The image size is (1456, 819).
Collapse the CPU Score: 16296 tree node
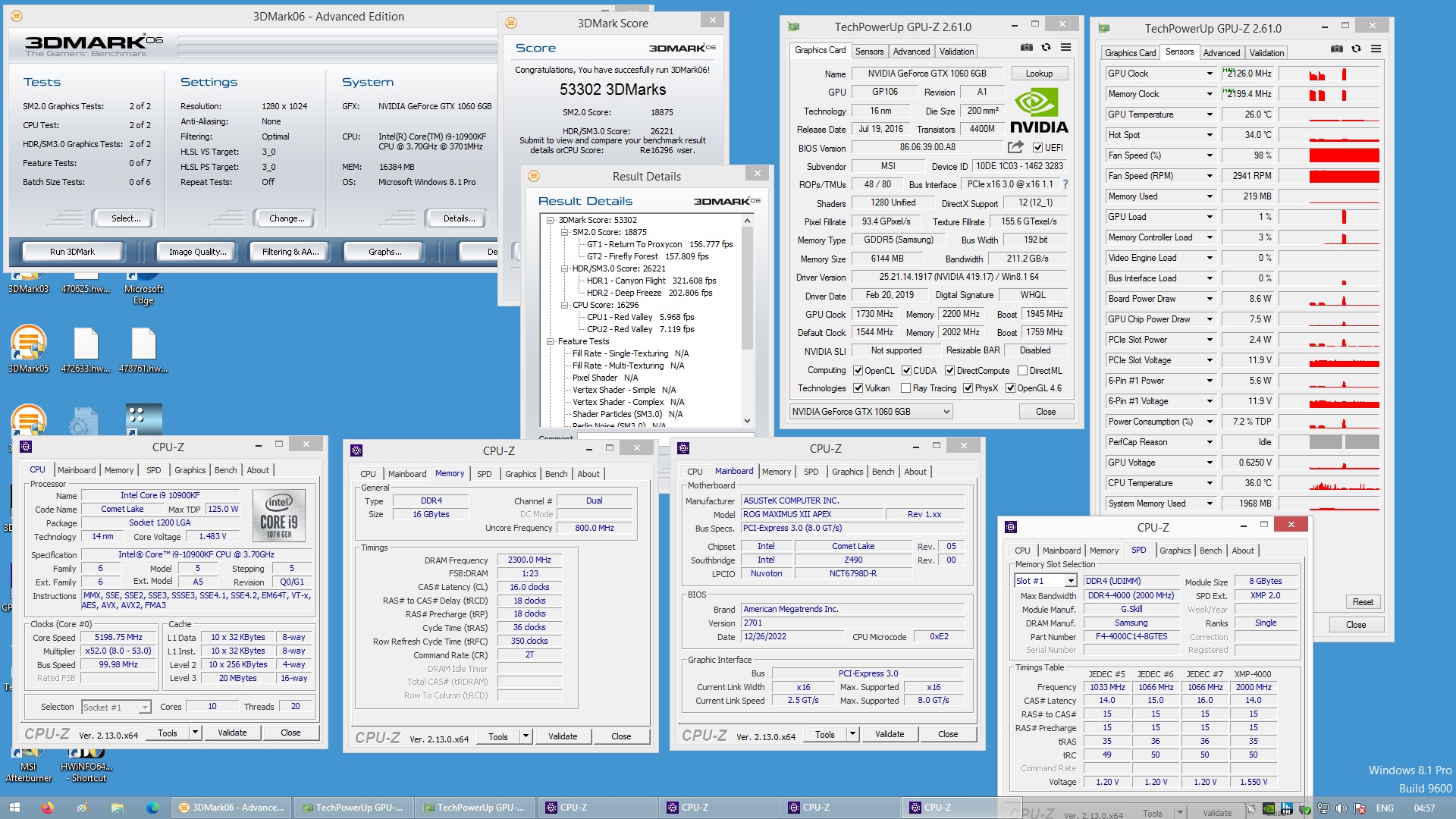point(564,305)
